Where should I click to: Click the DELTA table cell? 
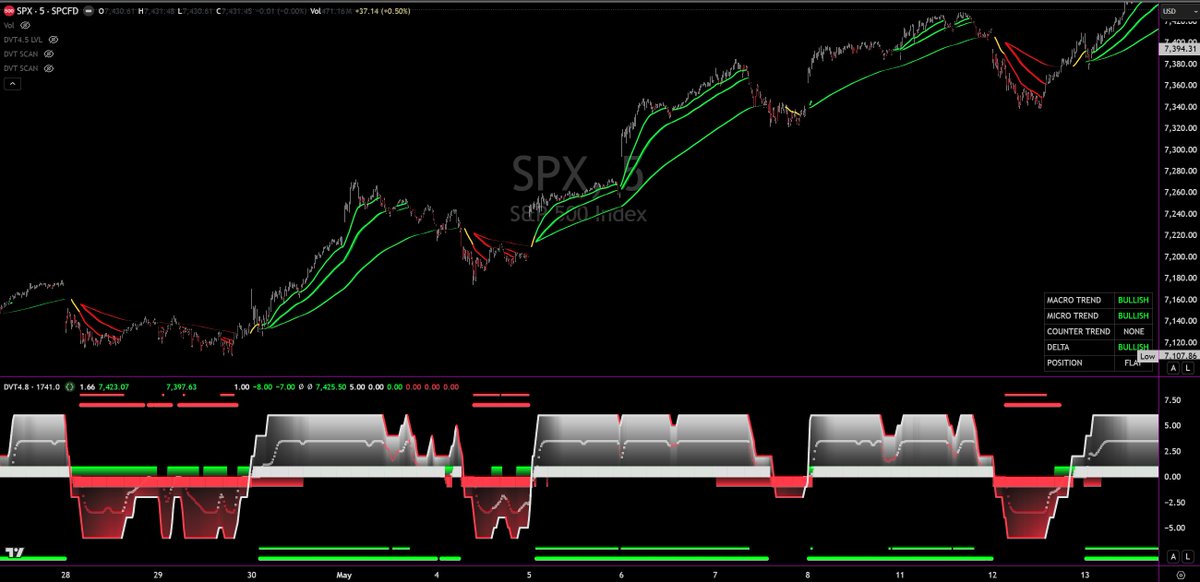pos(1077,347)
